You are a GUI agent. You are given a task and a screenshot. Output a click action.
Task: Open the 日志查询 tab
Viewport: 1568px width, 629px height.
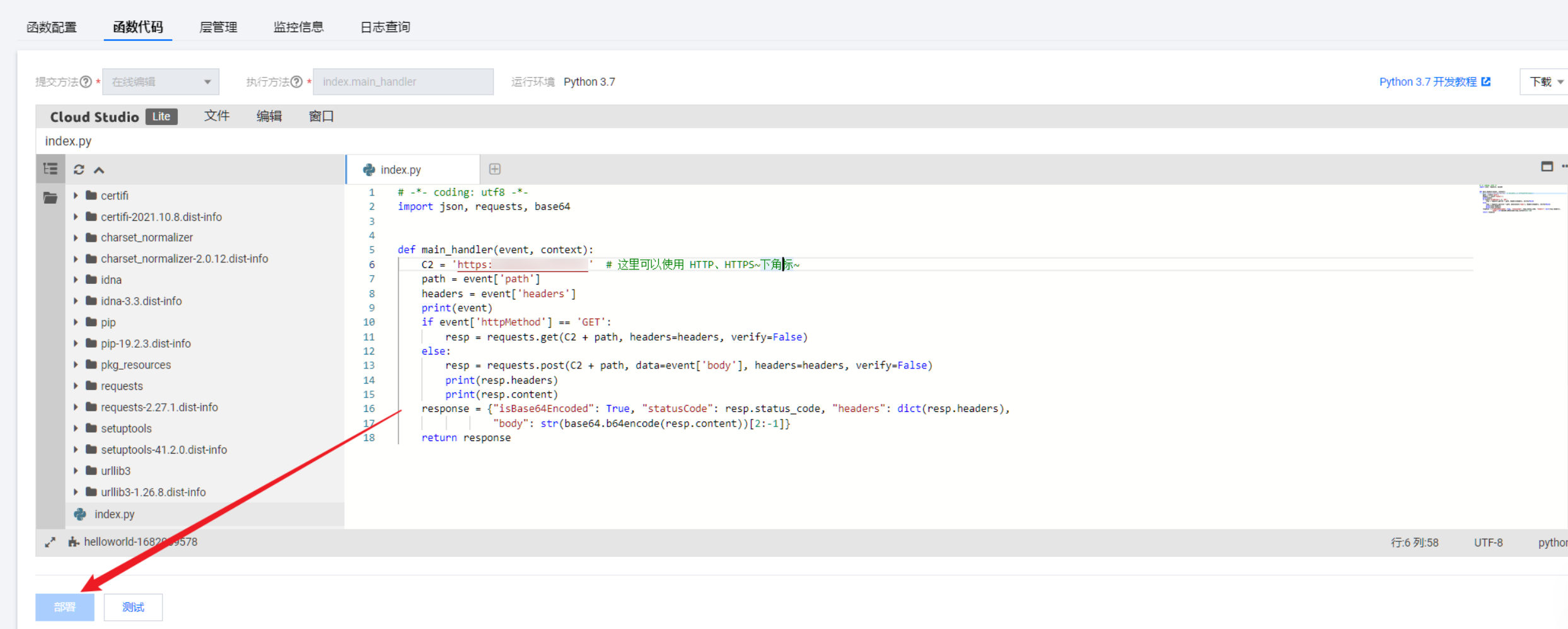[385, 27]
